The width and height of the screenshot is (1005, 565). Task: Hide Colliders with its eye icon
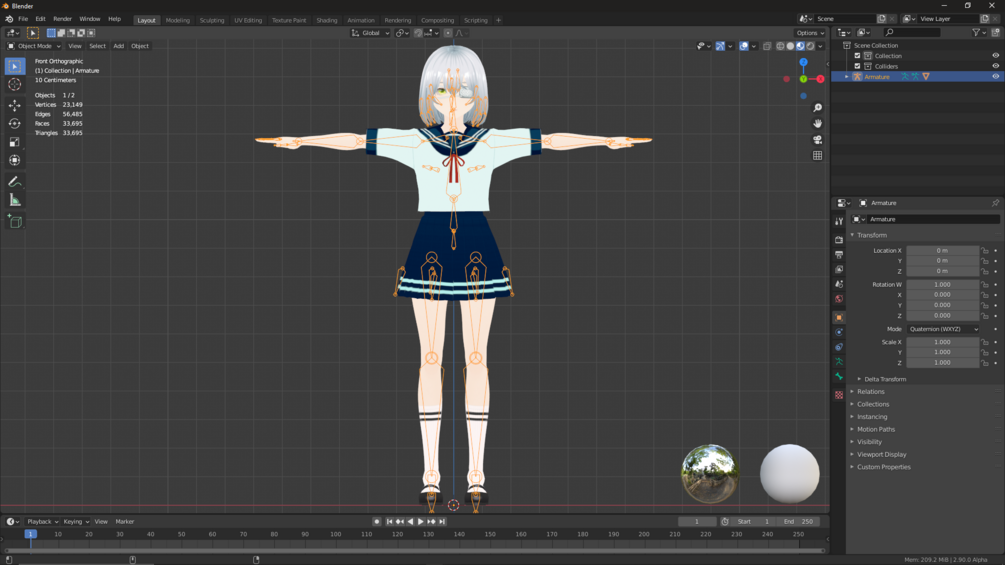tap(995, 66)
